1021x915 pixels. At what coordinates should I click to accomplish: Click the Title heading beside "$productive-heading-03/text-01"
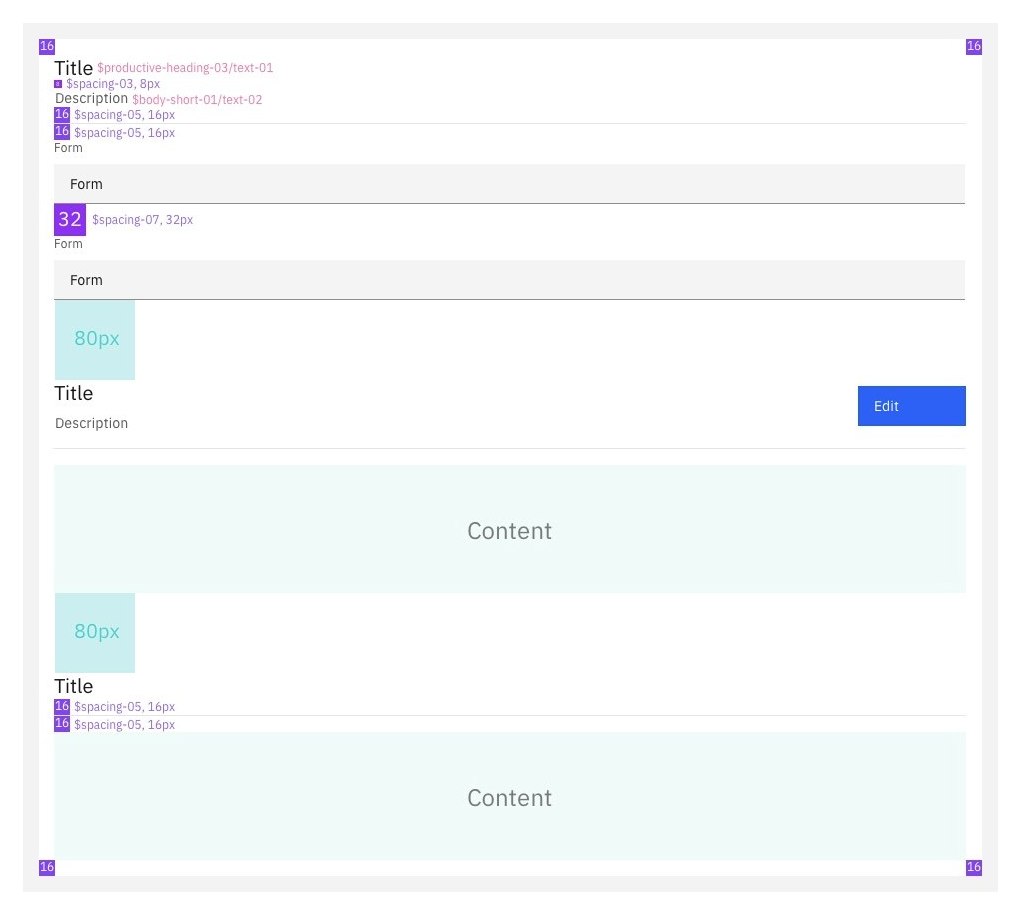tap(74, 68)
